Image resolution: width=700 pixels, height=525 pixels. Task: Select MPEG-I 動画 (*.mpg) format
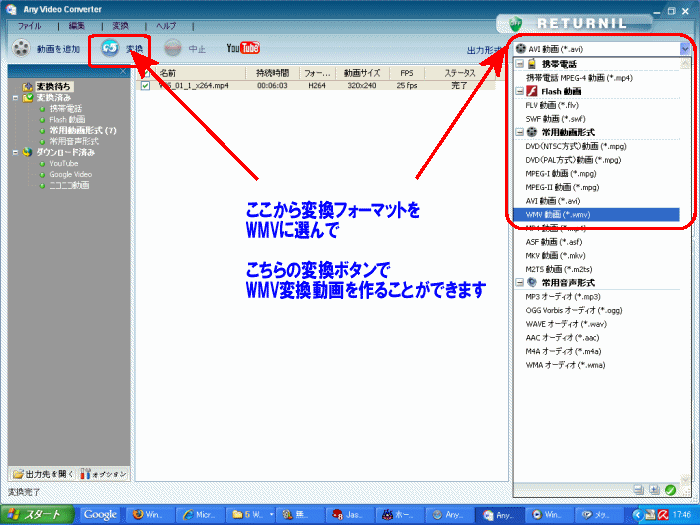point(561,173)
